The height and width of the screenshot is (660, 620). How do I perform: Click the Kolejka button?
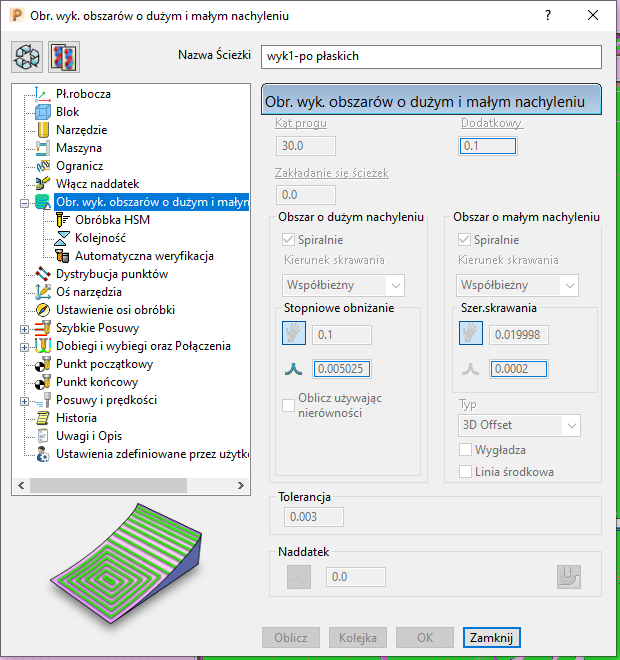[x=358, y=638]
